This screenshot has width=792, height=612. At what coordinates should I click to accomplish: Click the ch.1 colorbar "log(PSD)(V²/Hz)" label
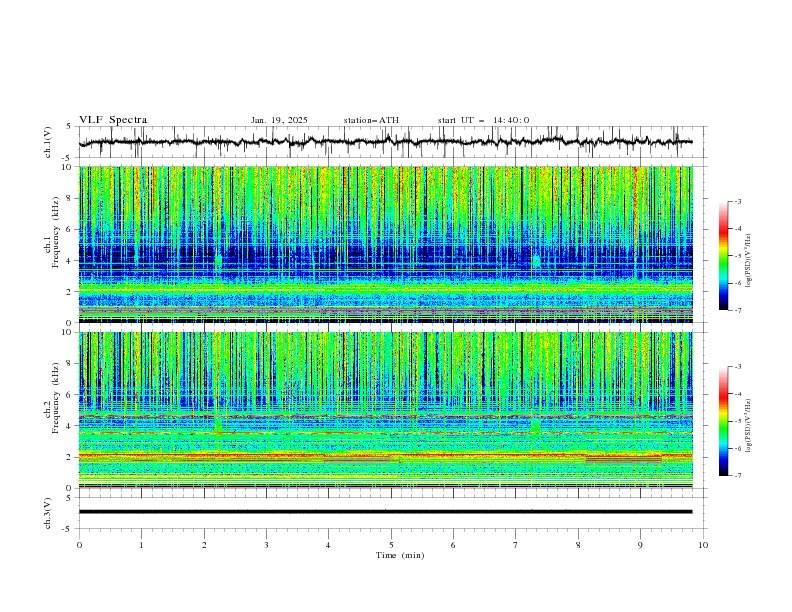coord(748,261)
